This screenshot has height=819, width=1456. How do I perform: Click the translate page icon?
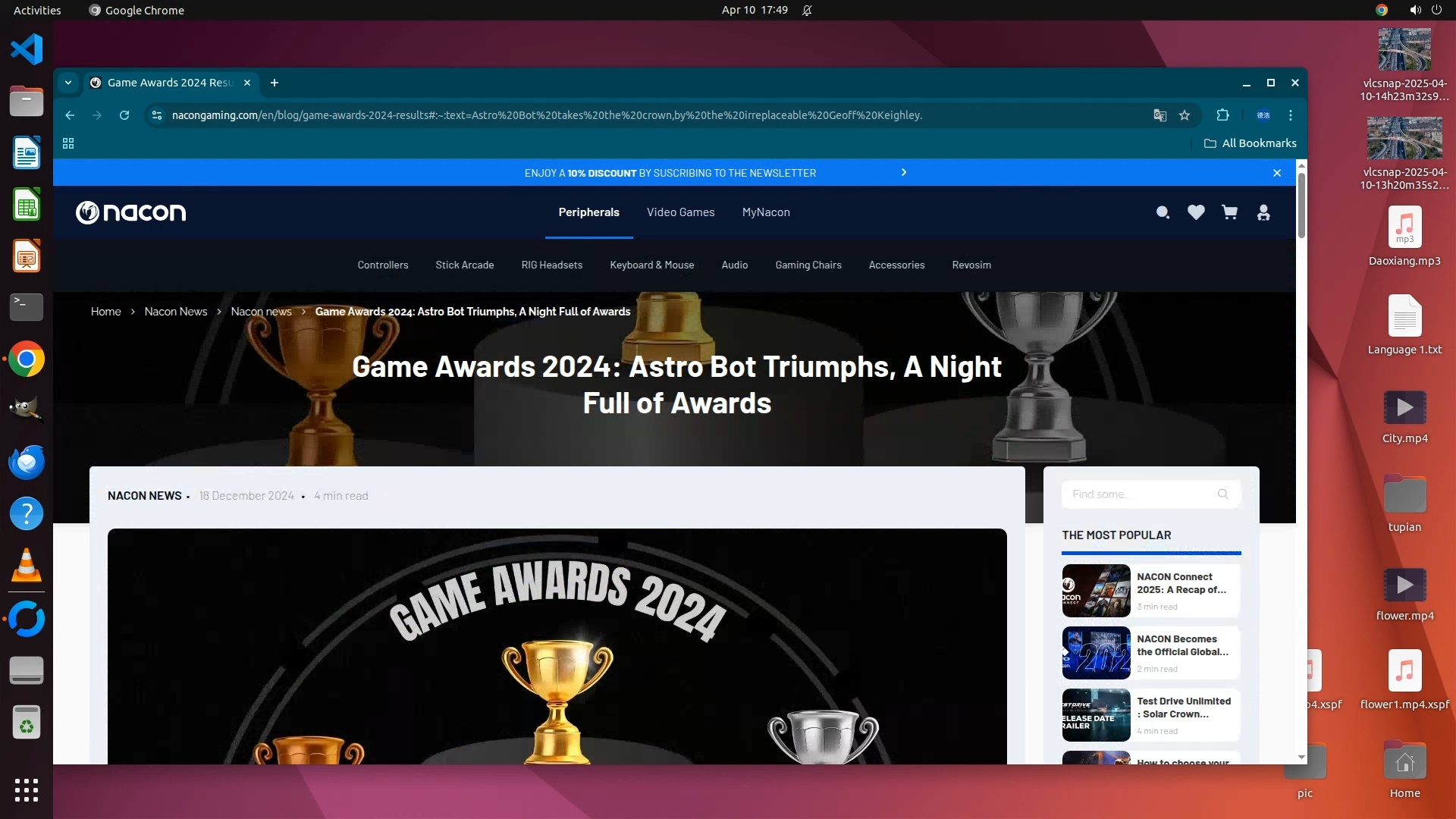(x=1159, y=115)
